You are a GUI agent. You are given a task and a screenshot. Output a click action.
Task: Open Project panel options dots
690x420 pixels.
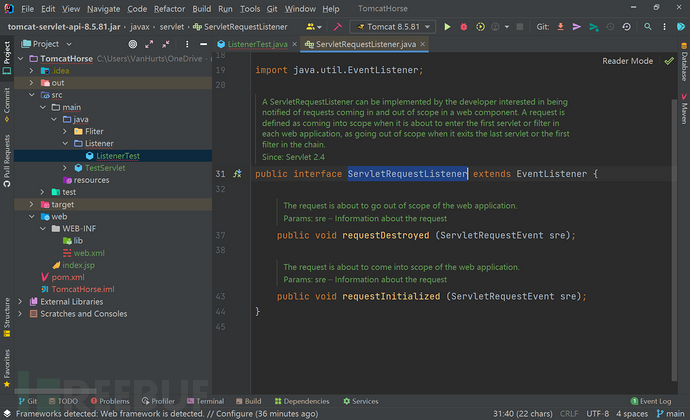pyautogui.click(x=187, y=44)
